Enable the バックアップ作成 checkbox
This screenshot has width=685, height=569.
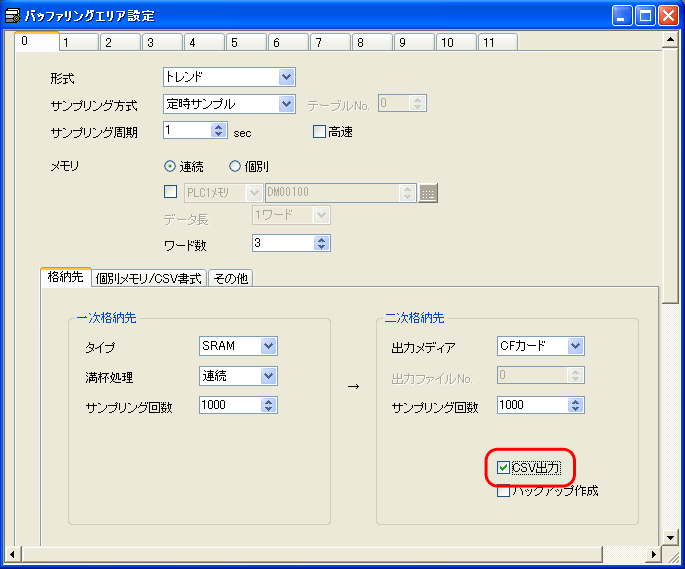[x=504, y=491]
